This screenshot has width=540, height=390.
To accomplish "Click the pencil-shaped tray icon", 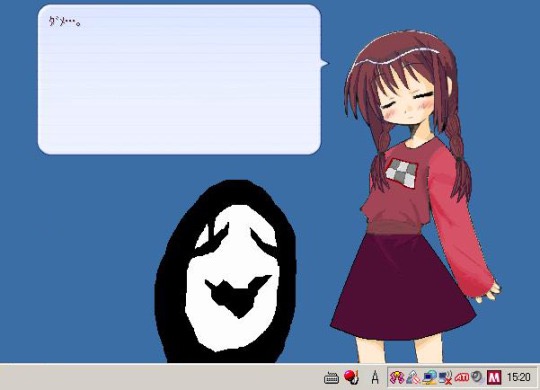I will click(413, 378).
